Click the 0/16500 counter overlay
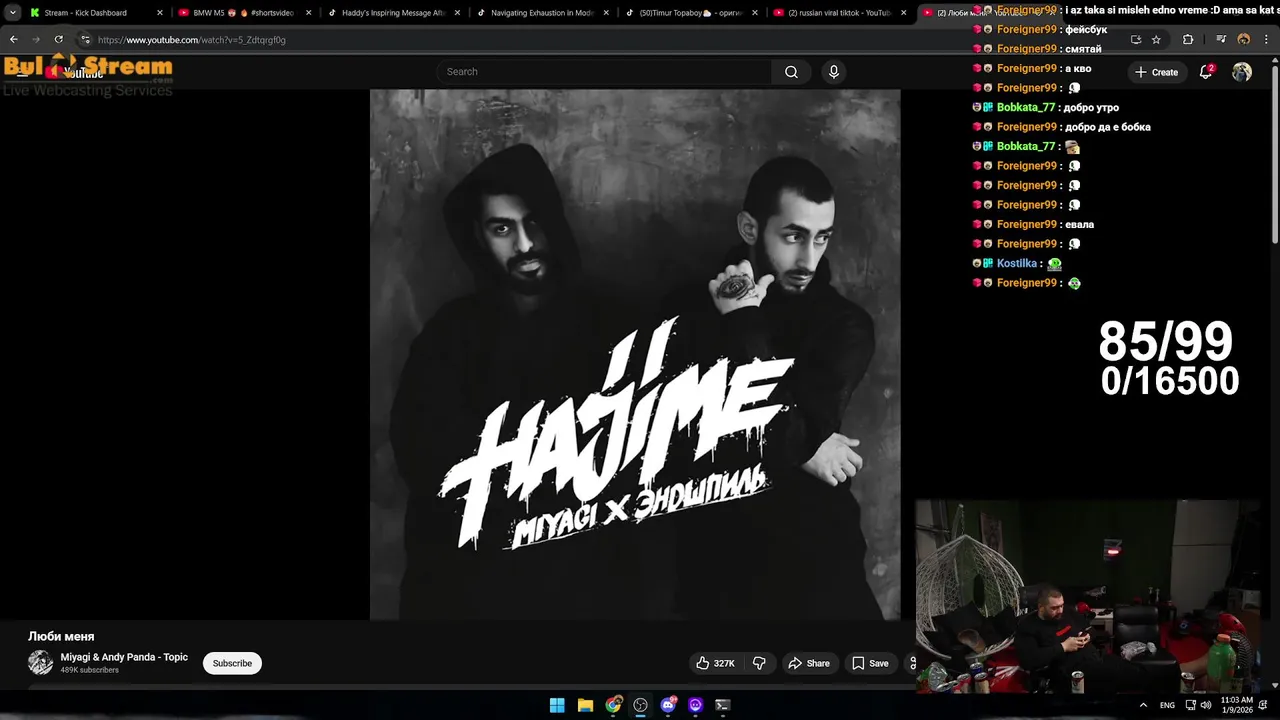This screenshot has width=1280, height=720. click(x=1170, y=381)
